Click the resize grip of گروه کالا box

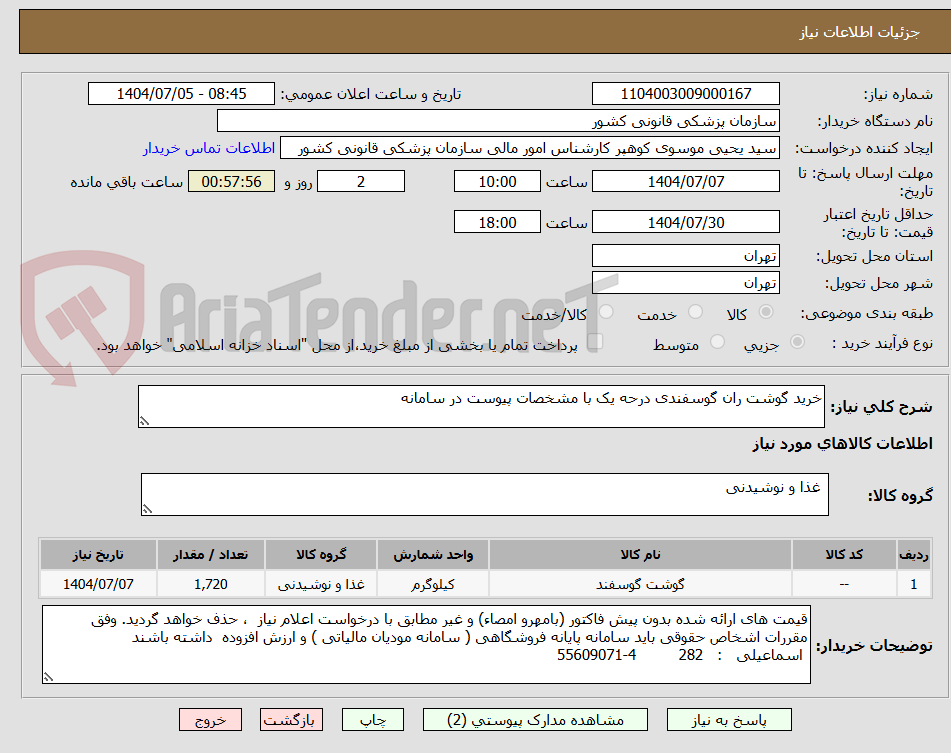click(147, 509)
